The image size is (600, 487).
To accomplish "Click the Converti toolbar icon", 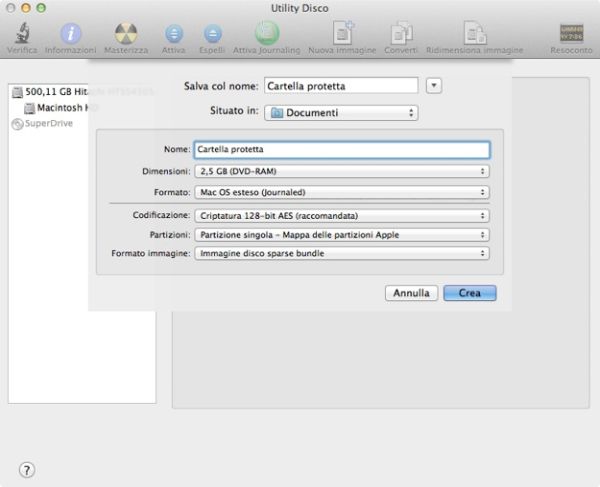I will [401, 33].
